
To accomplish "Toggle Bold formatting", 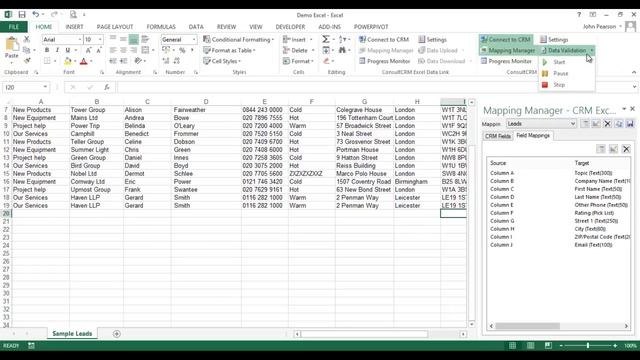I will point(47,50).
